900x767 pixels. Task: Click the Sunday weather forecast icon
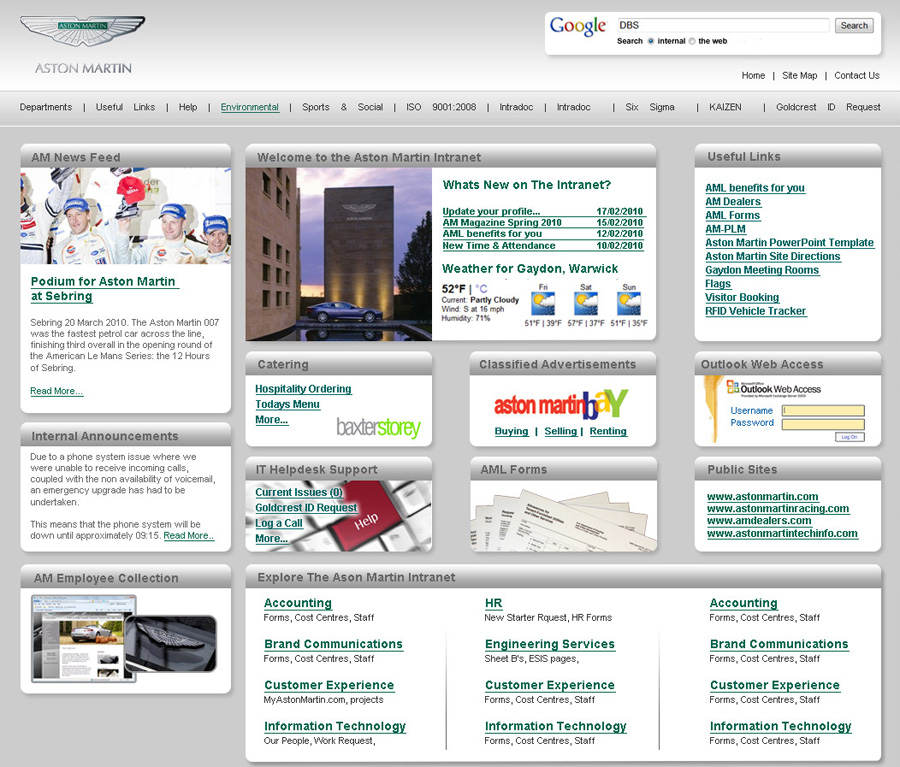tap(628, 304)
